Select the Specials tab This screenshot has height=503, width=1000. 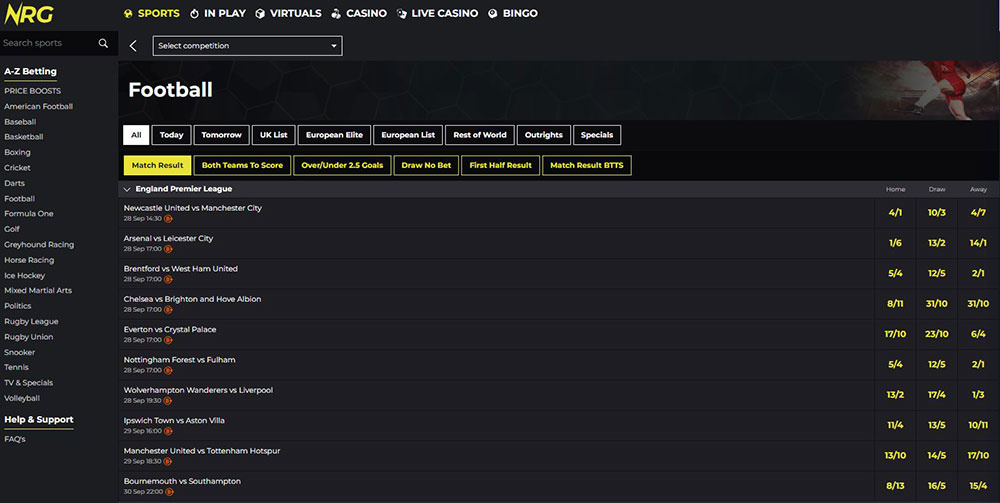pyautogui.click(x=597, y=135)
